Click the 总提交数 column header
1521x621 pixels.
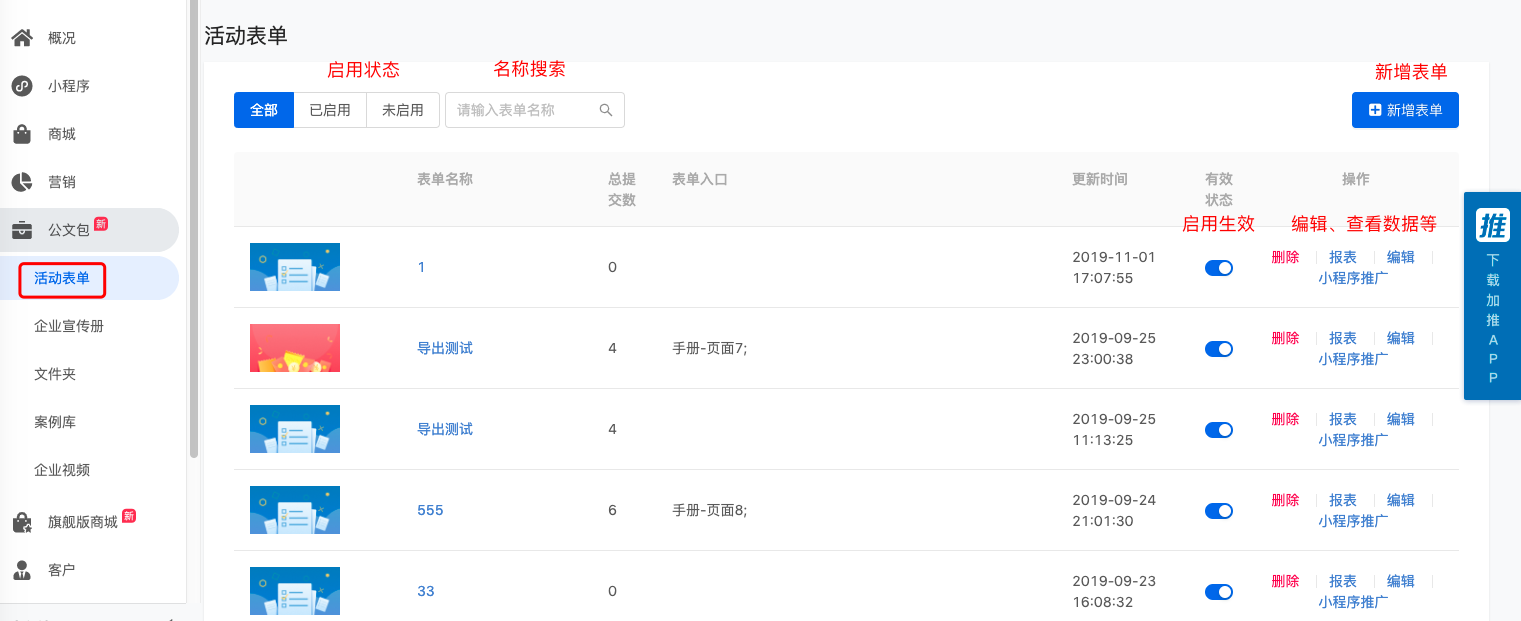click(x=622, y=189)
